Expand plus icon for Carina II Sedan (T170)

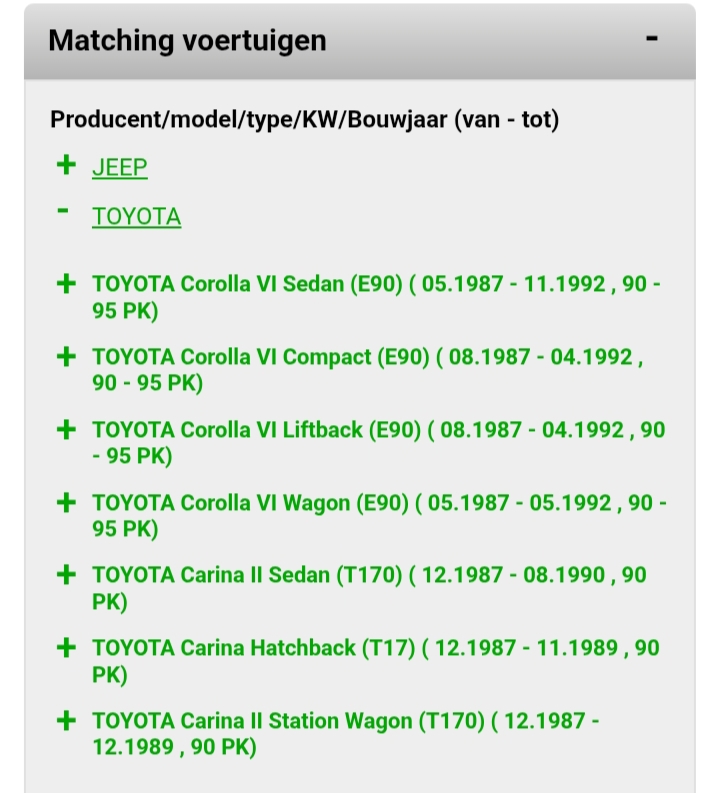click(x=66, y=575)
